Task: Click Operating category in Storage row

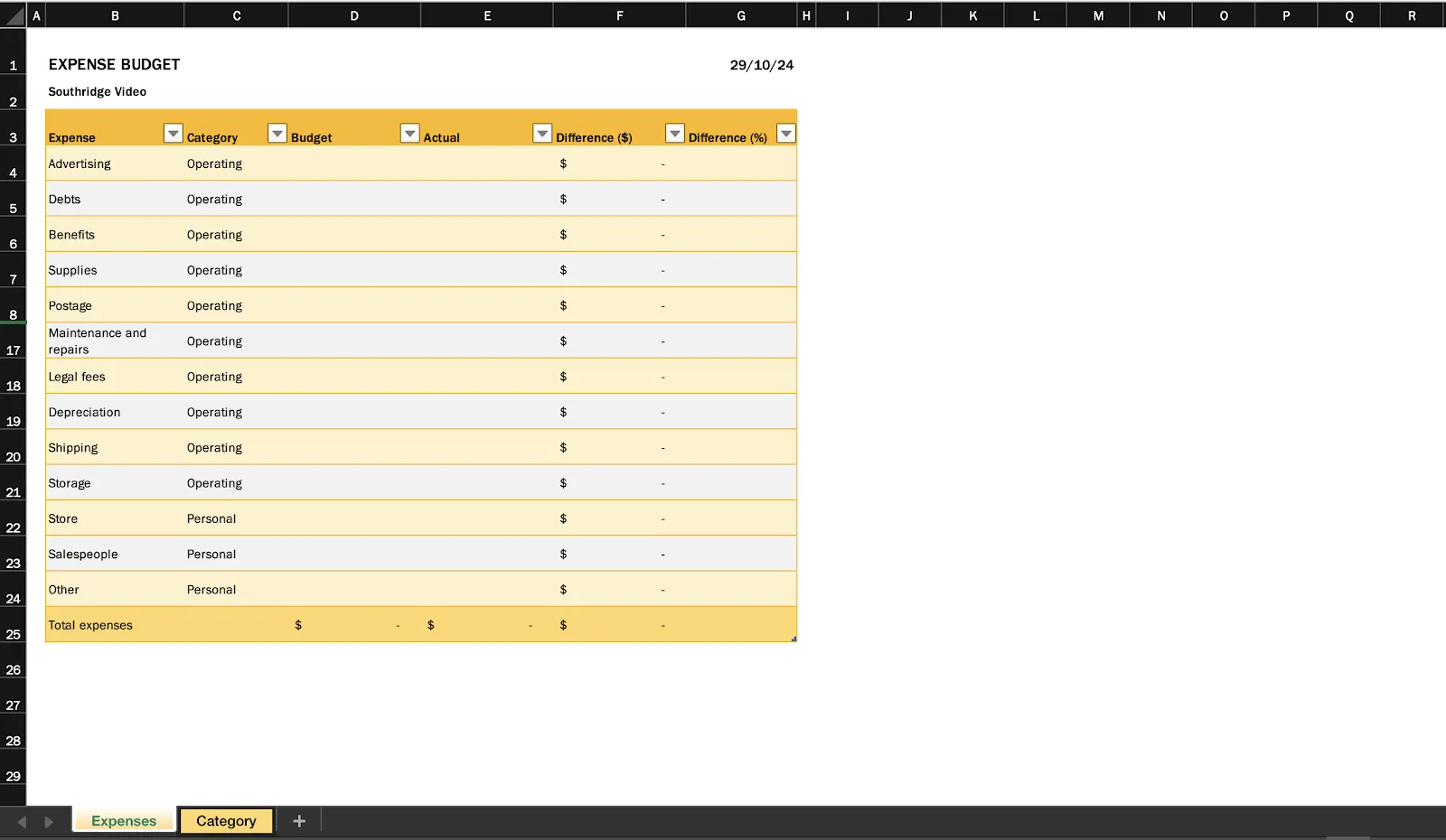Action: [x=237, y=483]
